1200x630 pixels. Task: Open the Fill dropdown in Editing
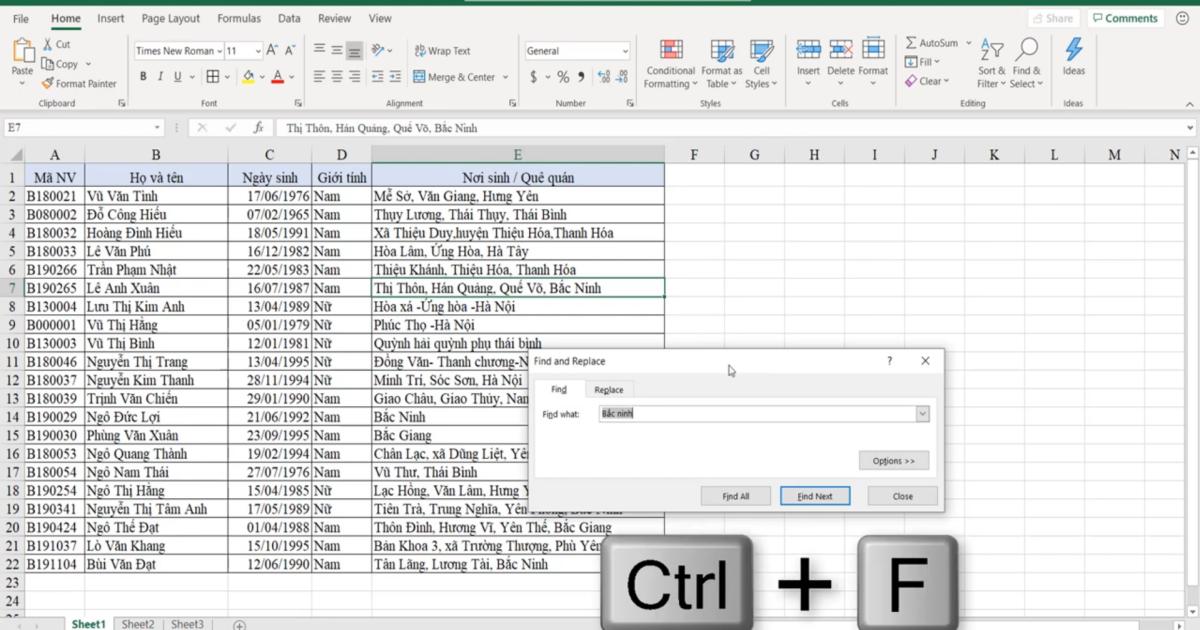point(922,62)
